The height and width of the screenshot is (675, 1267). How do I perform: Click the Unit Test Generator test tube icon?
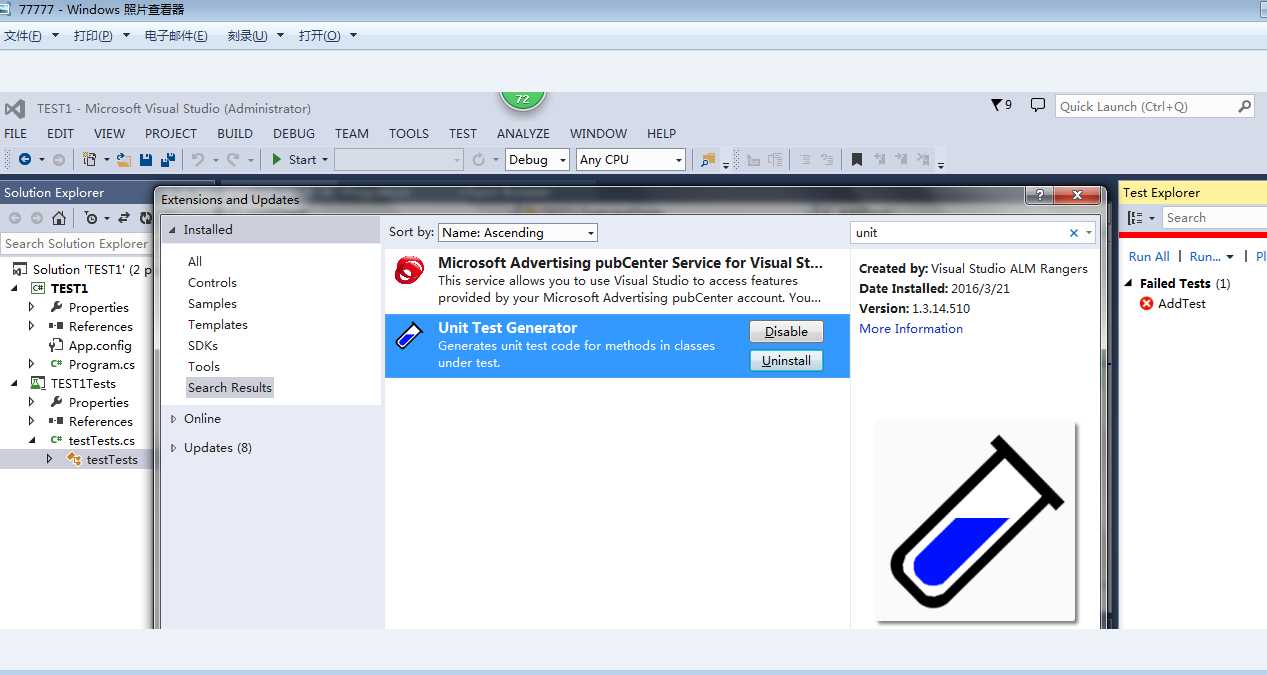click(408, 334)
